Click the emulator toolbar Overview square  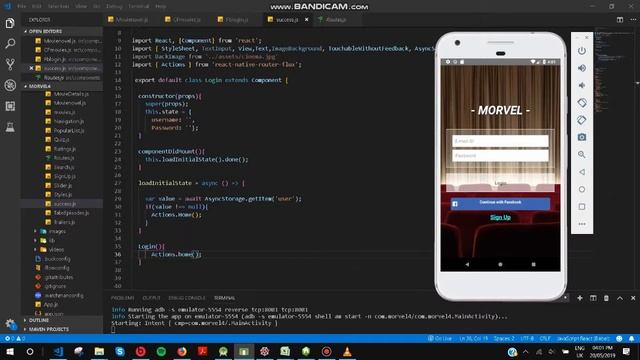pos(582,207)
